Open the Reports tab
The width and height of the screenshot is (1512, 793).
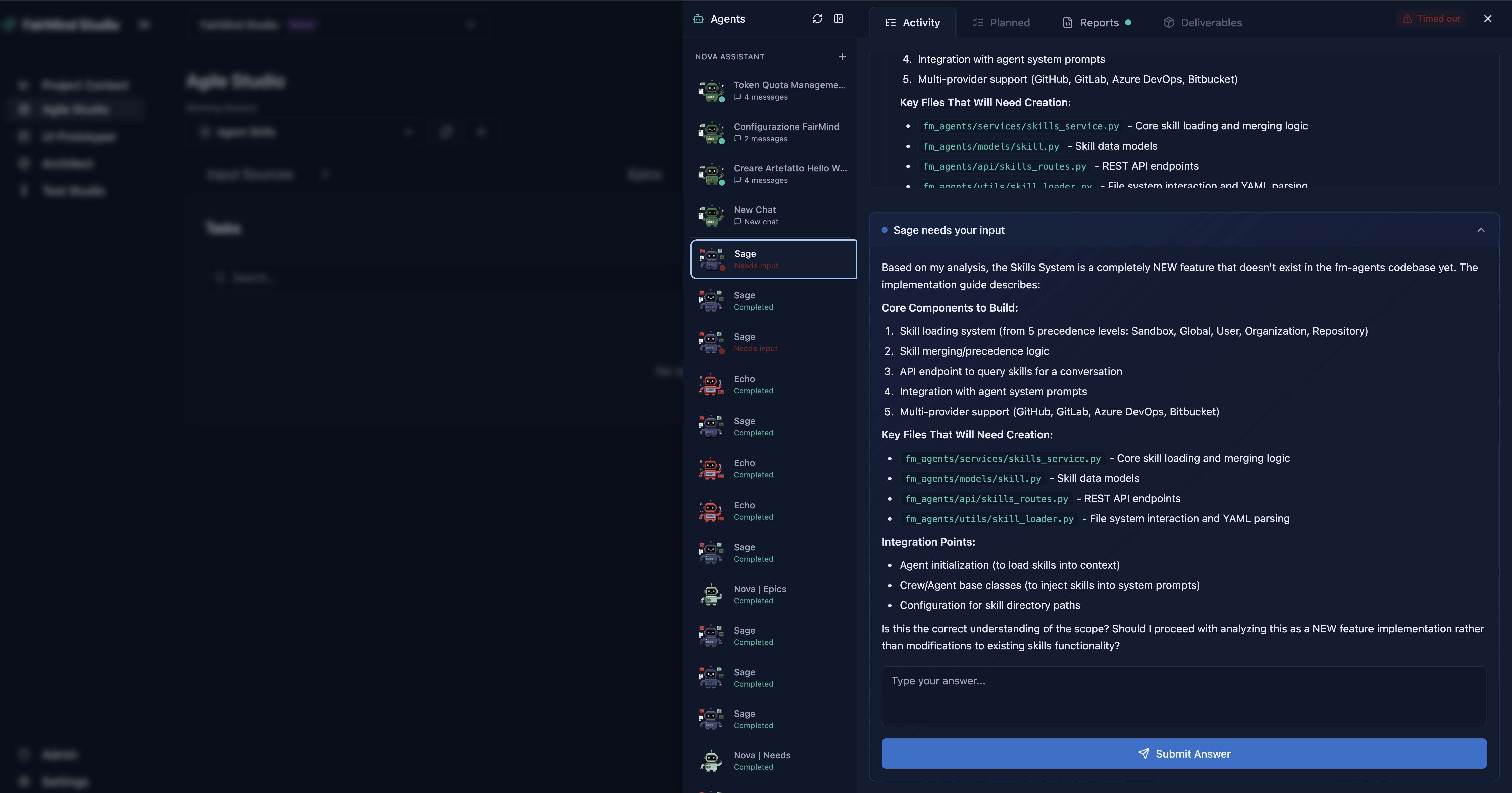[1098, 23]
